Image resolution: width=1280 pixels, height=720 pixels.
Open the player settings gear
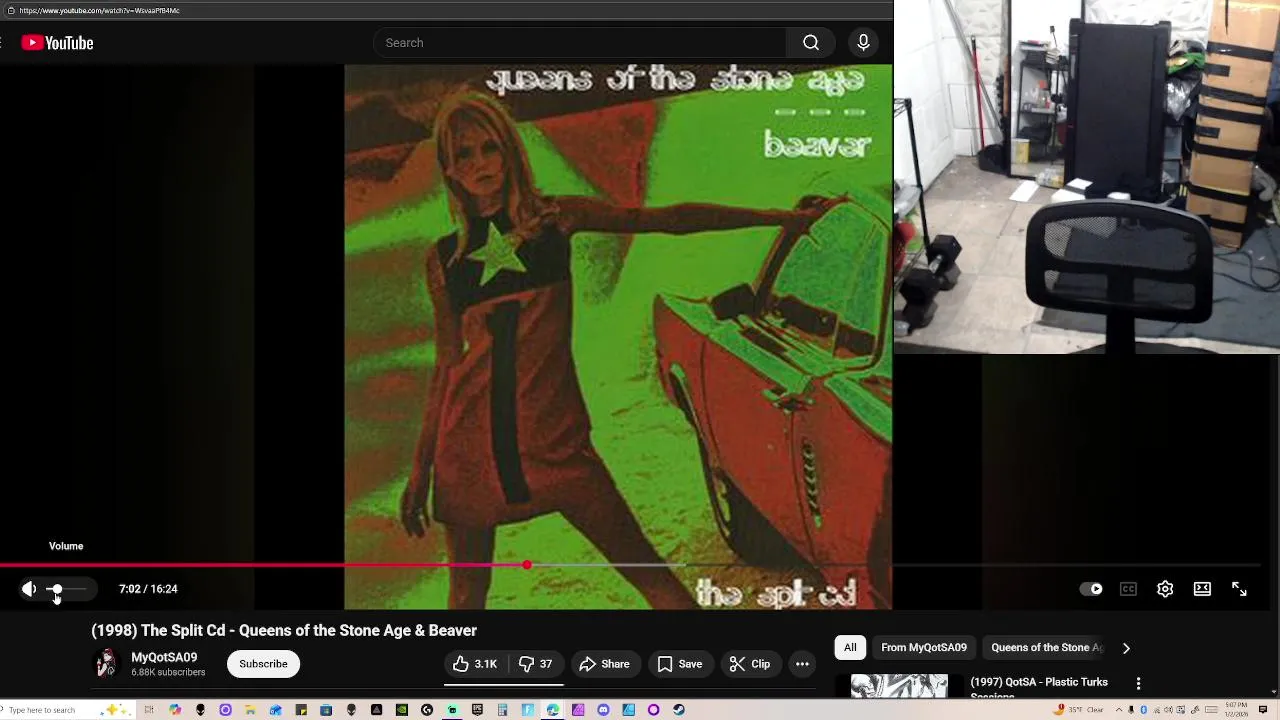[x=1165, y=589]
